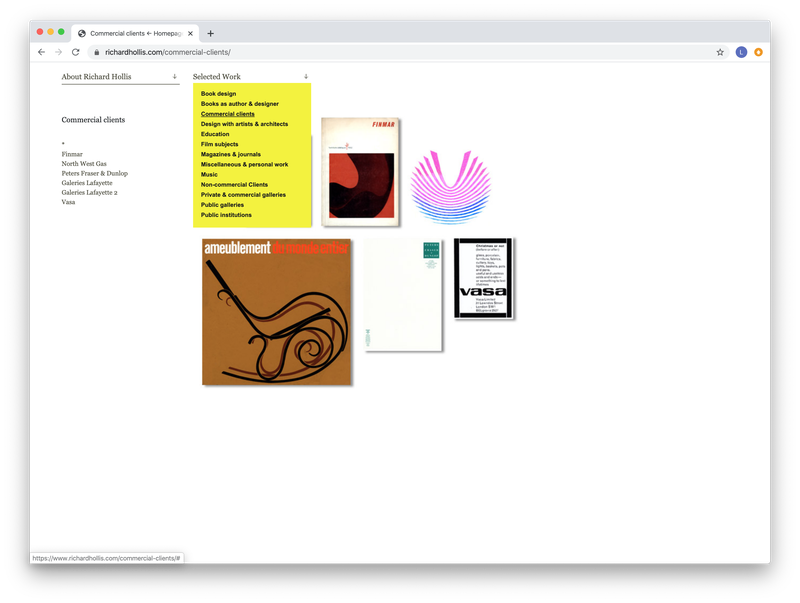Select the underlined Commercial clients item
The image size is (800, 603).
(228, 114)
